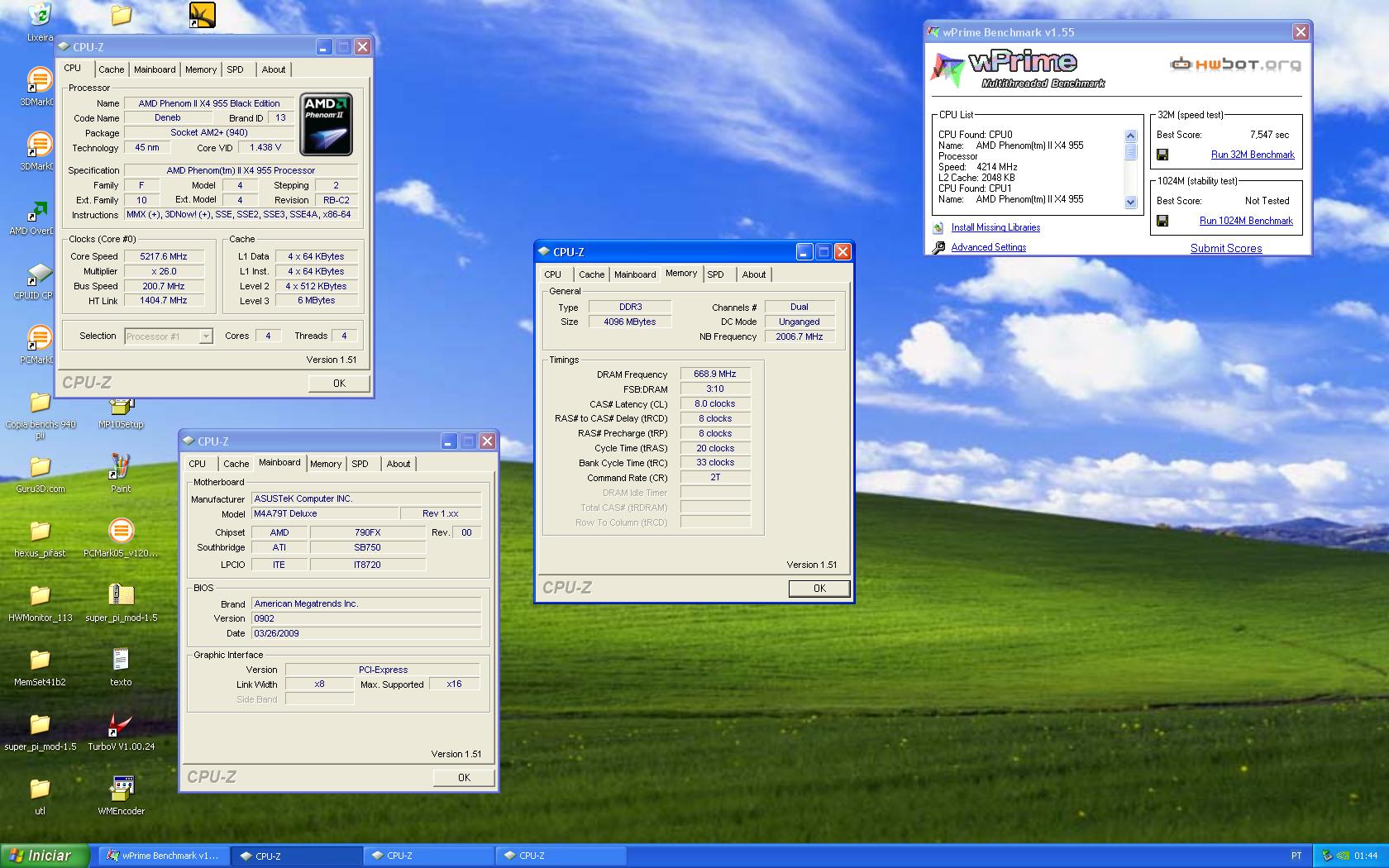
Task: Run the 1024M Benchmark link
Action: click(x=1246, y=221)
